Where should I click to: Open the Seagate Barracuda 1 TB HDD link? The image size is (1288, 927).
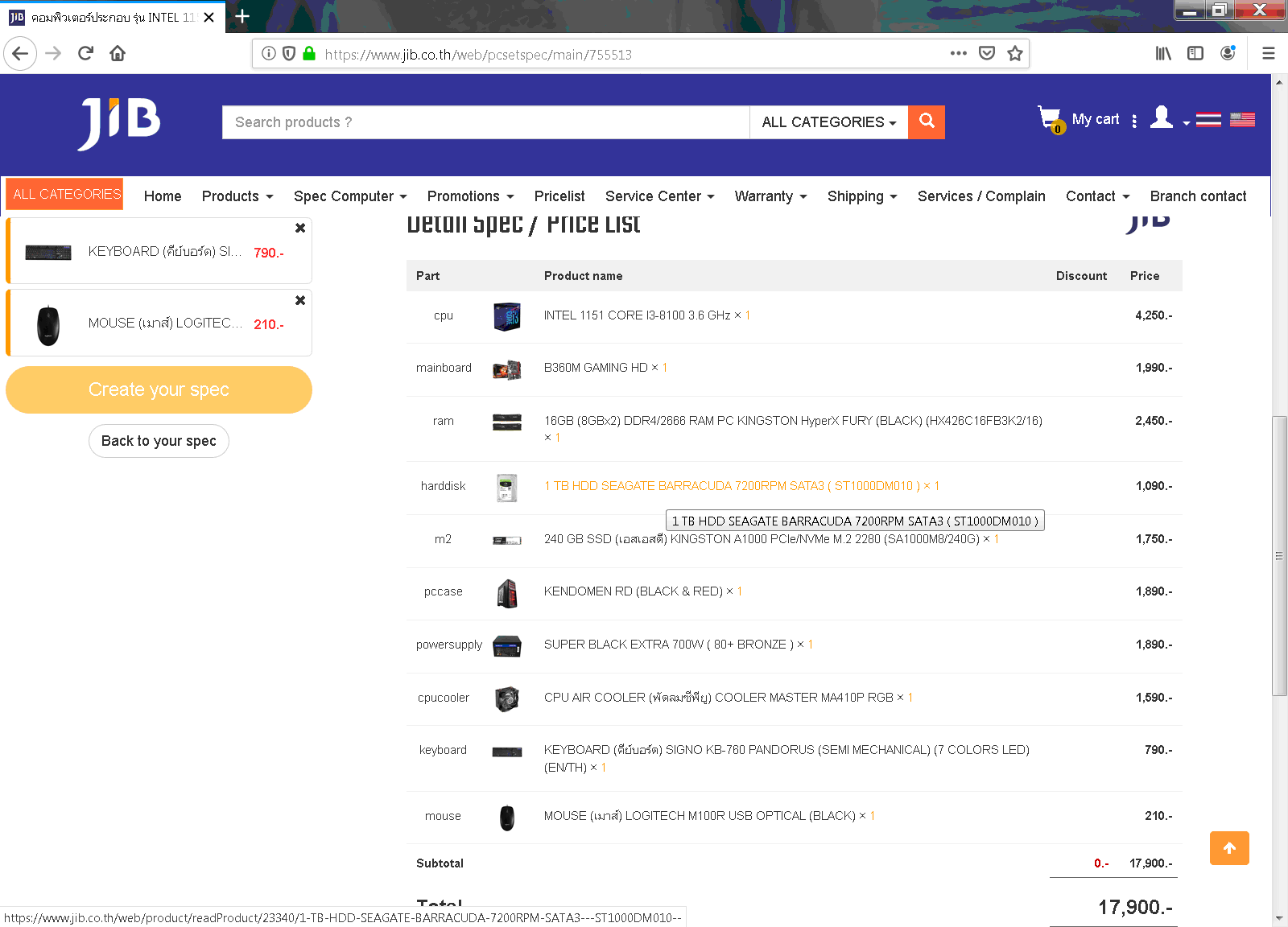coord(732,486)
